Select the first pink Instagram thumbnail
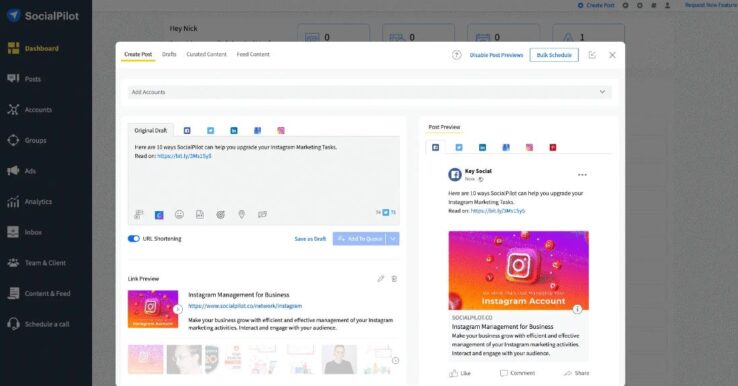 pyautogui.click(x=145, y=359)
